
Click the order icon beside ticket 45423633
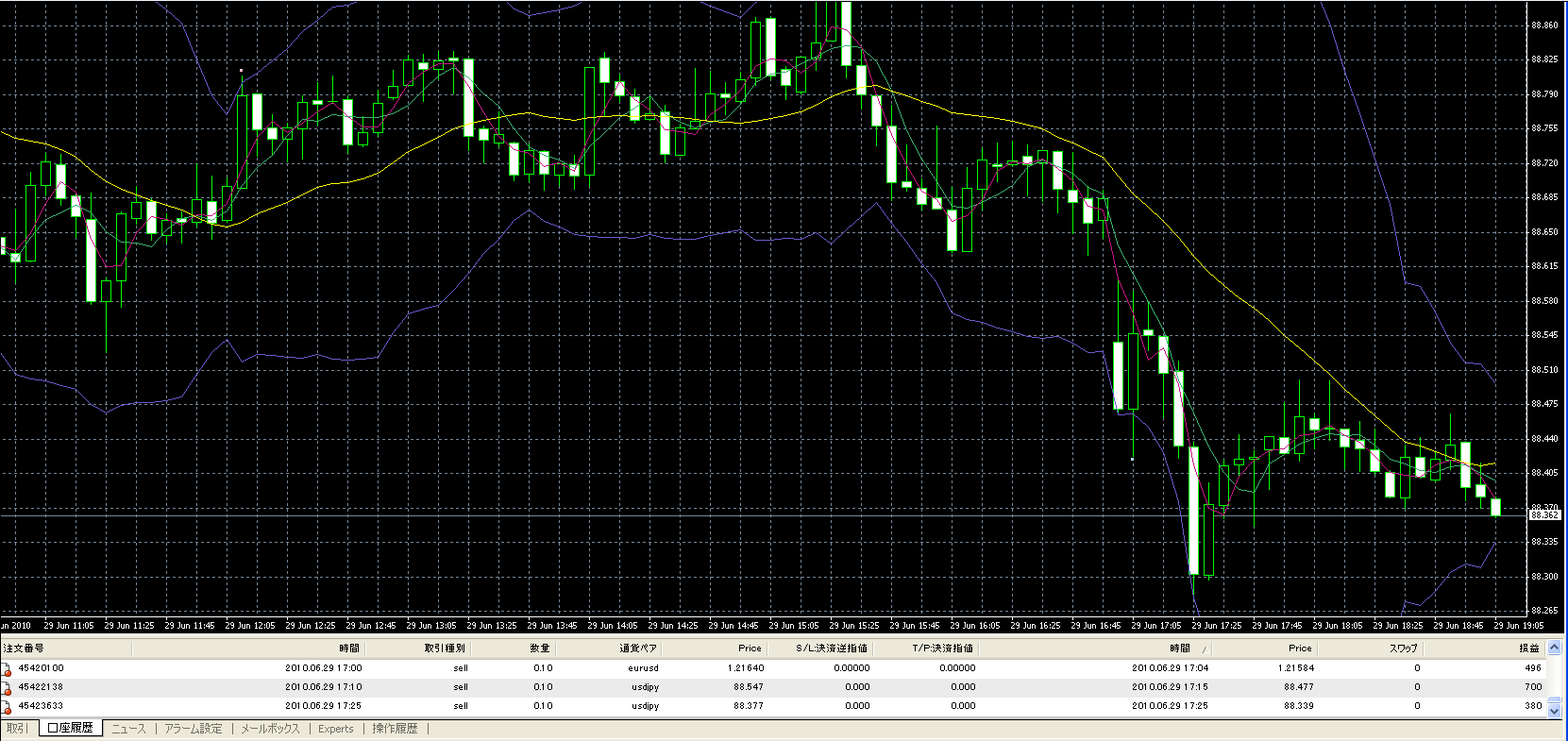pyautogui.click(x=7, y=706)
